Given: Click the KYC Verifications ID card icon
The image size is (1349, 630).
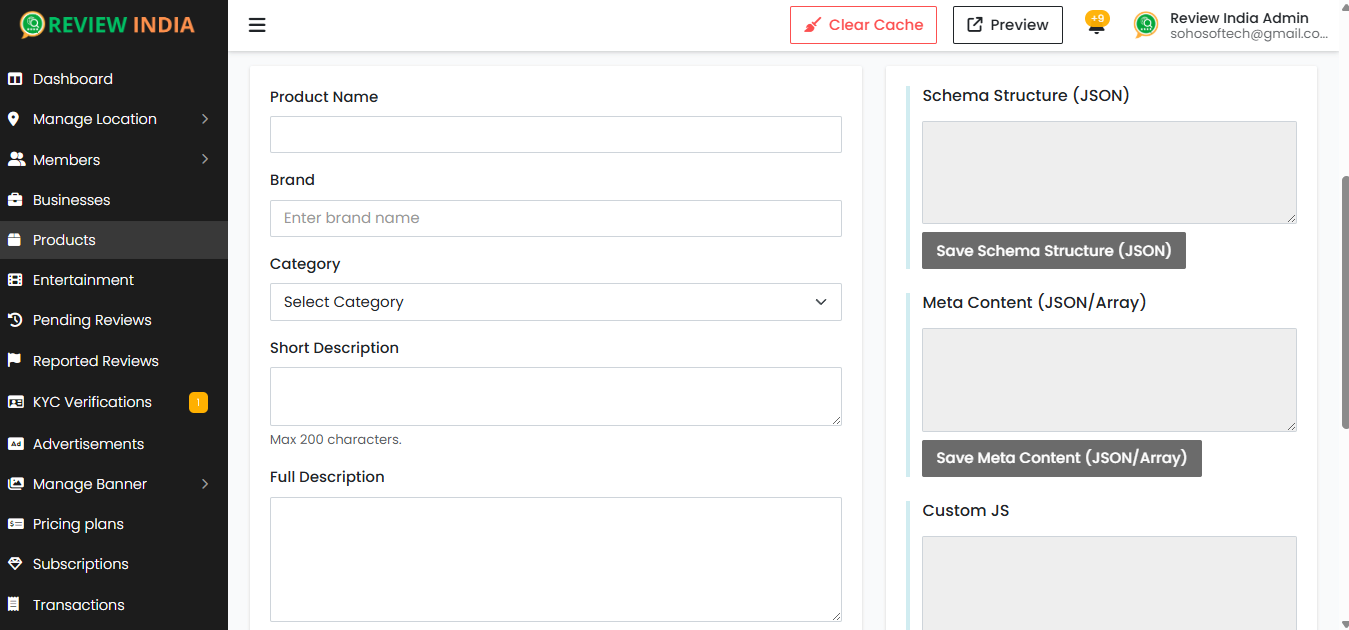Looking at the screenshot, I should (15, 402).
